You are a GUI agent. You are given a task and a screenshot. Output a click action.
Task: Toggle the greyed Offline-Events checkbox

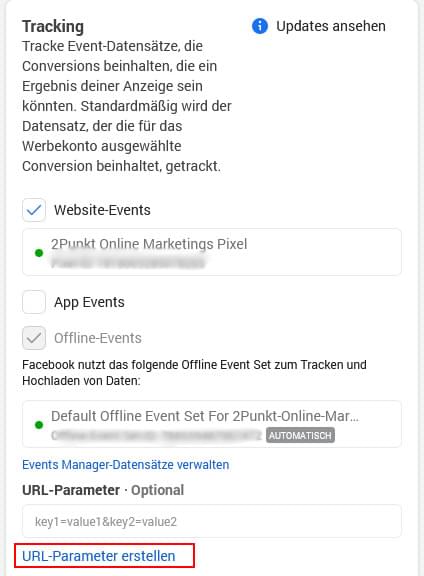(x=34, y=338)
